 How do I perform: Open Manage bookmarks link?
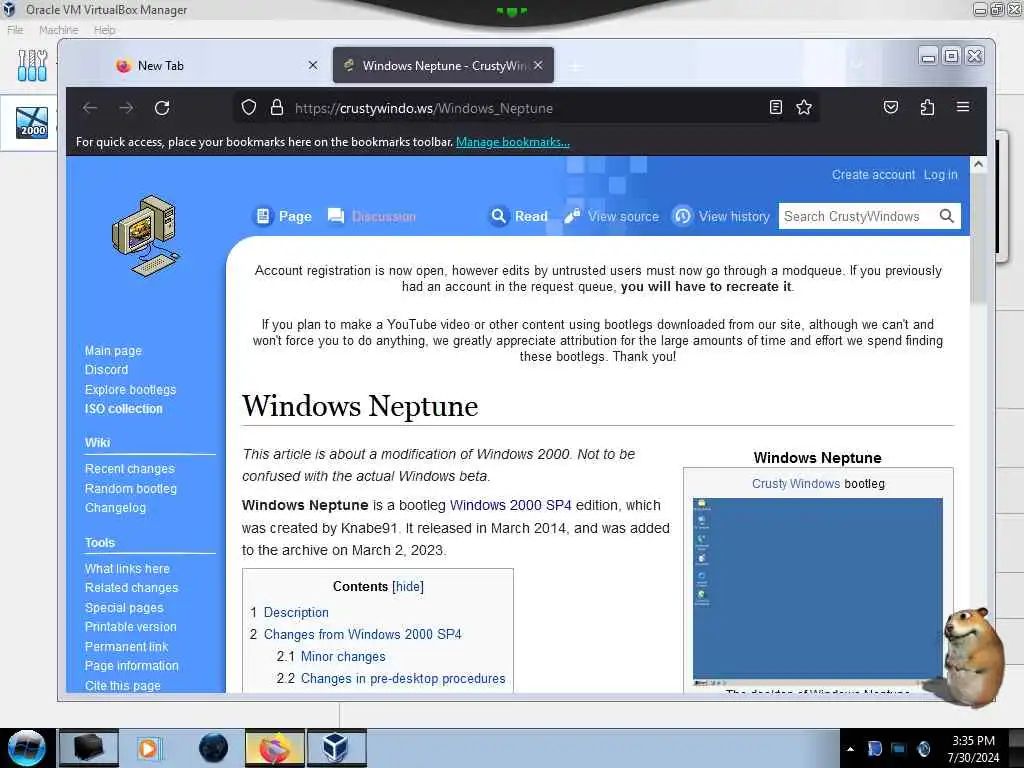pyautogui.click(x=513, y=142)
